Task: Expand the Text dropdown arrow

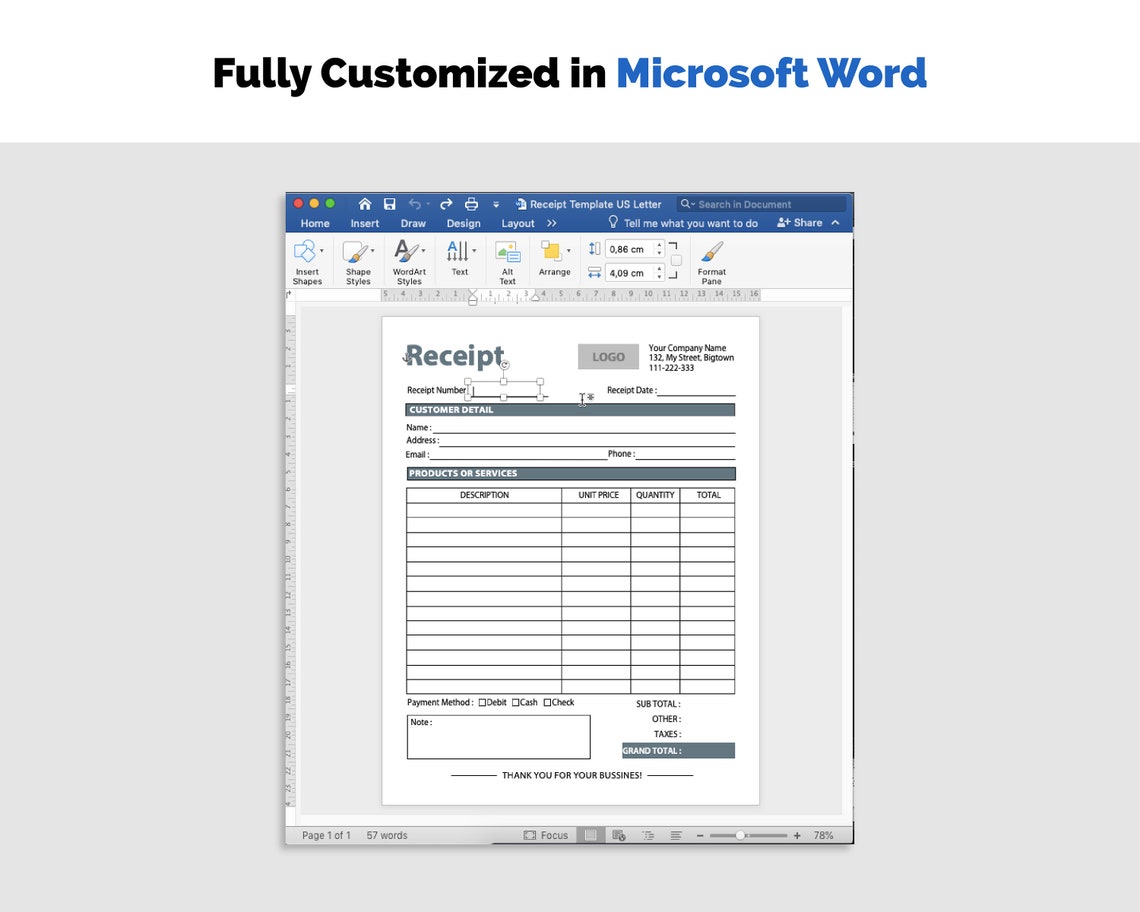Action: point(474,250)
